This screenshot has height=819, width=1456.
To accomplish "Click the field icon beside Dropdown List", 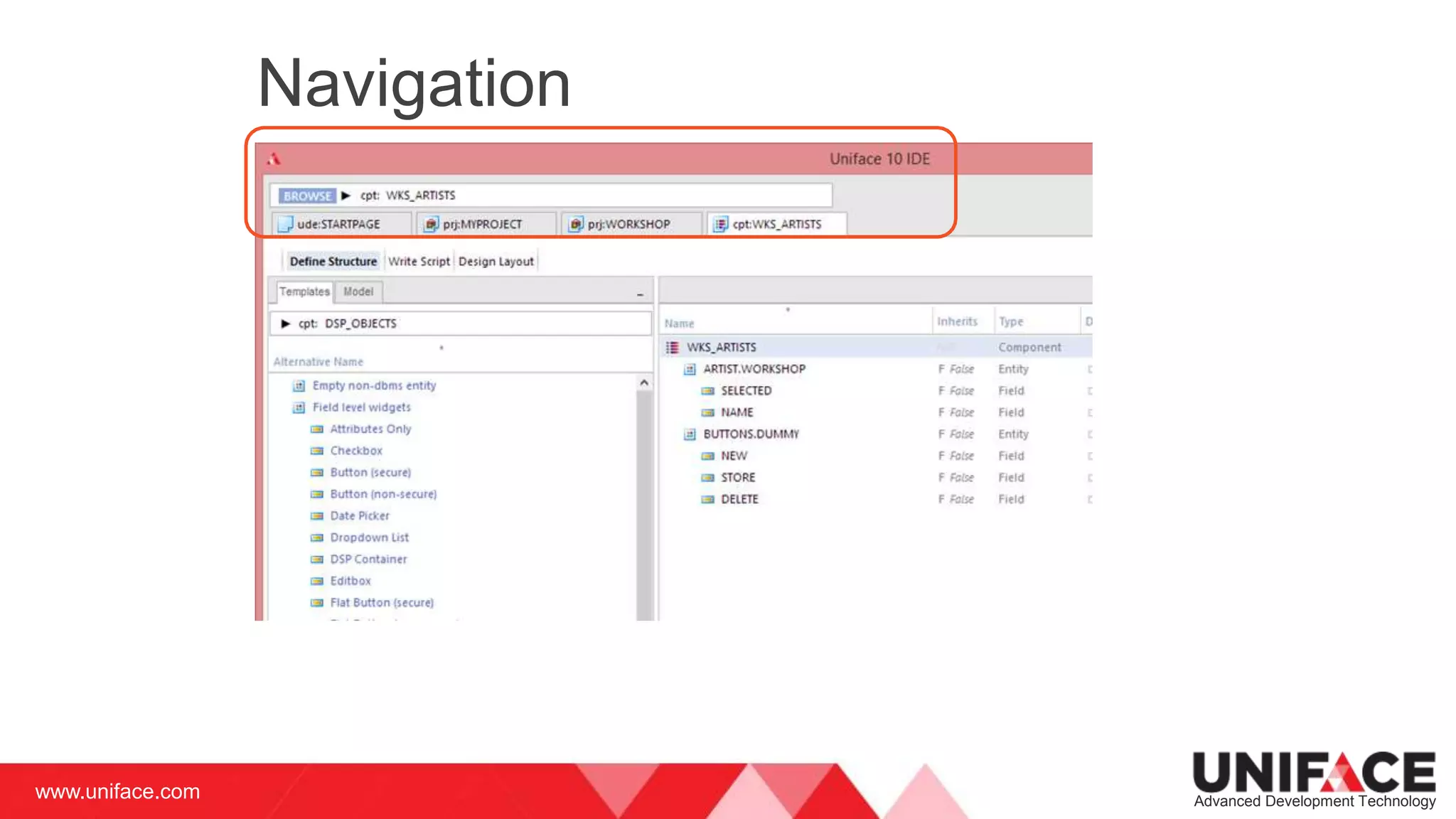I will click(317, 537).
